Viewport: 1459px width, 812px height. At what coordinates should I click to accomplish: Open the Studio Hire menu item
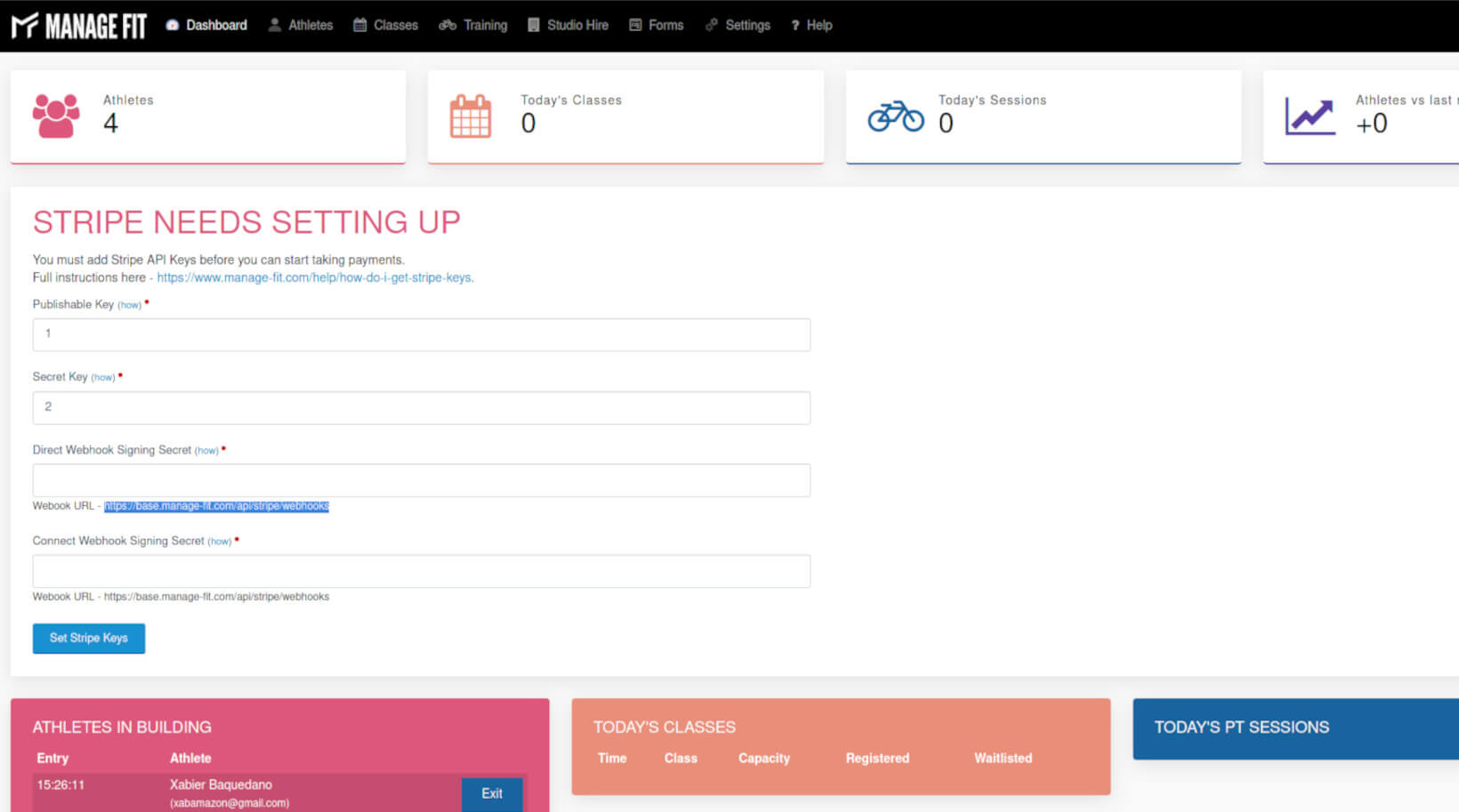[568, 25]
